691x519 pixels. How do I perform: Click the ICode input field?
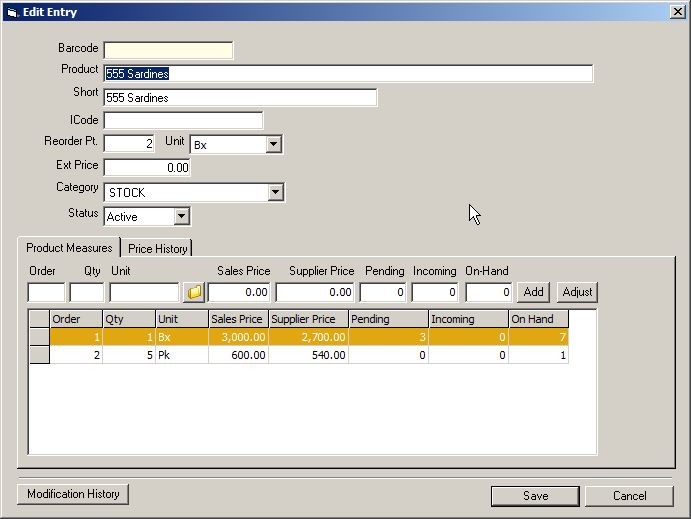click(183, 121)
